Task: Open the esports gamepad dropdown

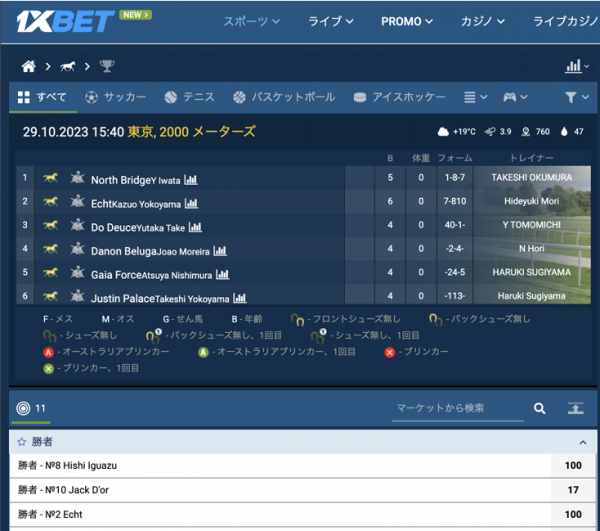Action: click(515, 97)
